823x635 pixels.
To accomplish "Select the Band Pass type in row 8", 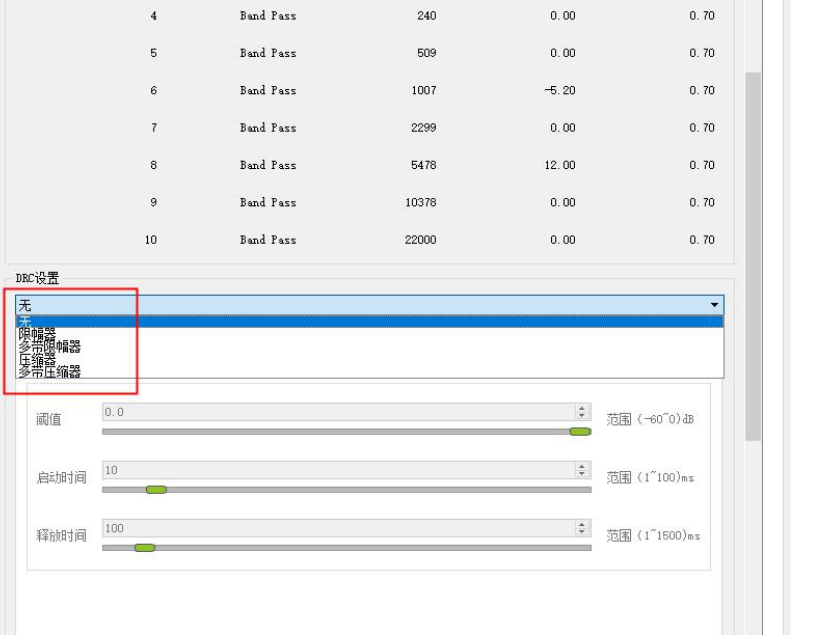I will coord(268,165).
